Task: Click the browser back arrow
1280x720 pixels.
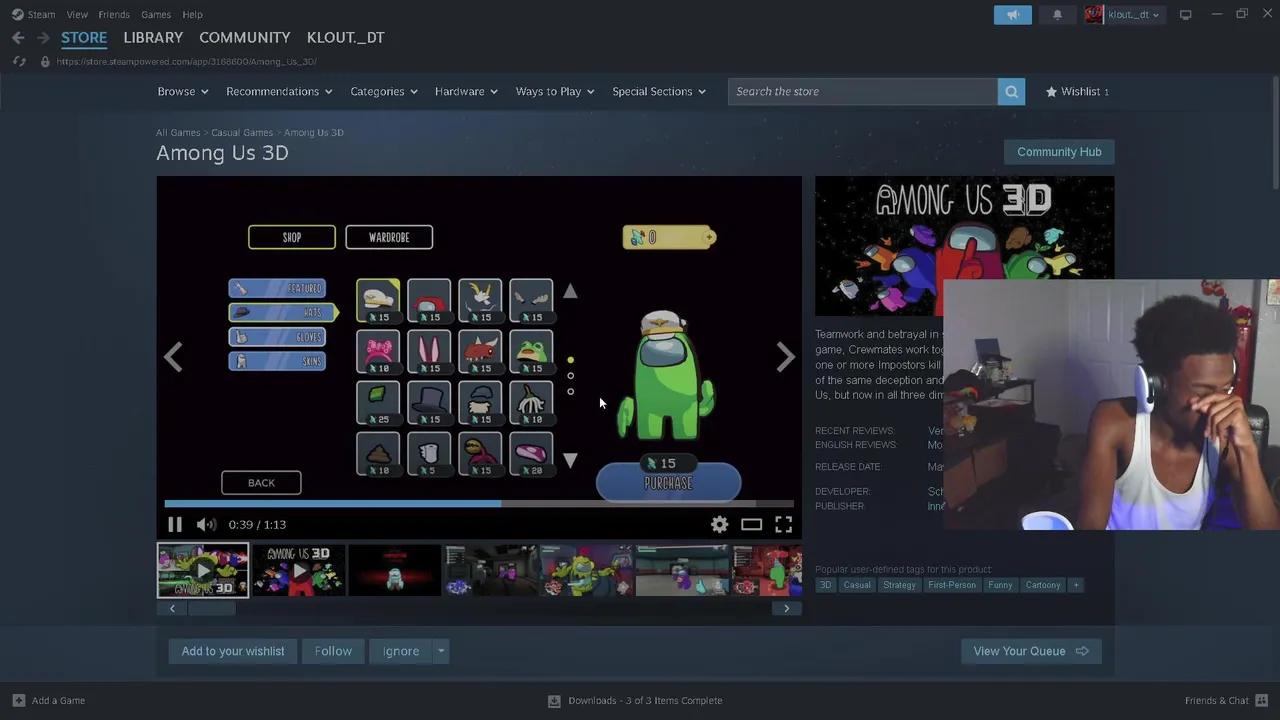Action: [18, 37]
